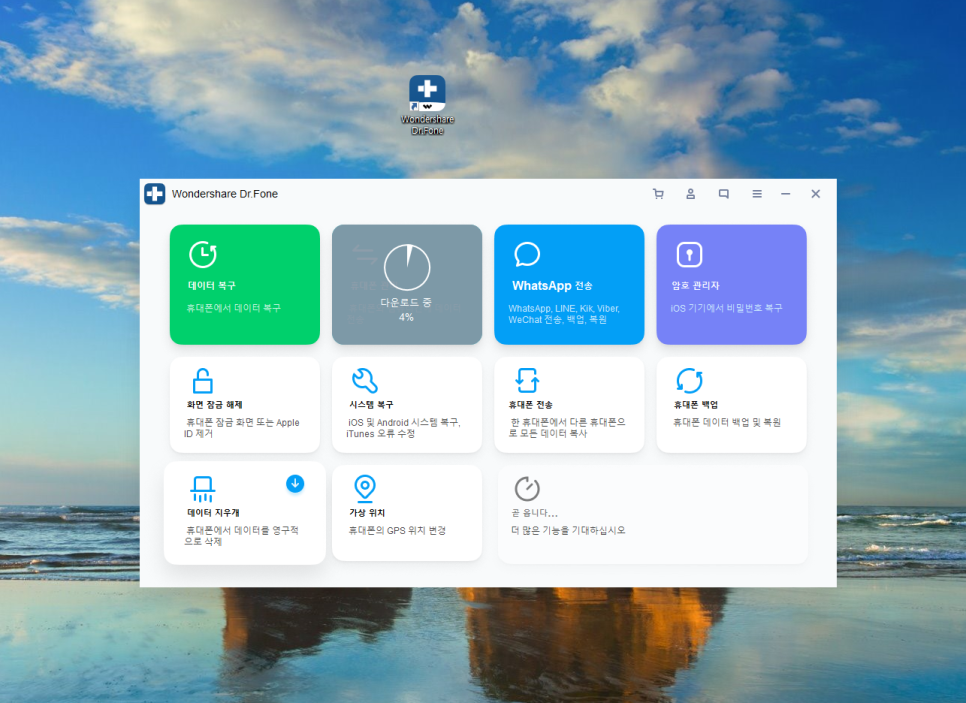Open the 휴대폰 백업 card
Viewport: 966px width, 703px height.
click(x=731, y=405)
